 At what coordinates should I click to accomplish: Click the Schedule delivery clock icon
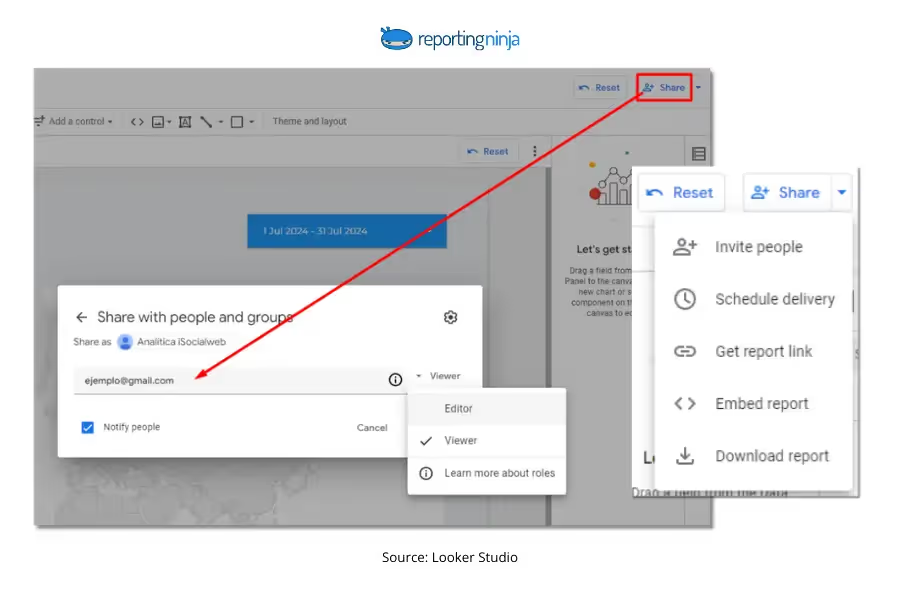point(685,299)
